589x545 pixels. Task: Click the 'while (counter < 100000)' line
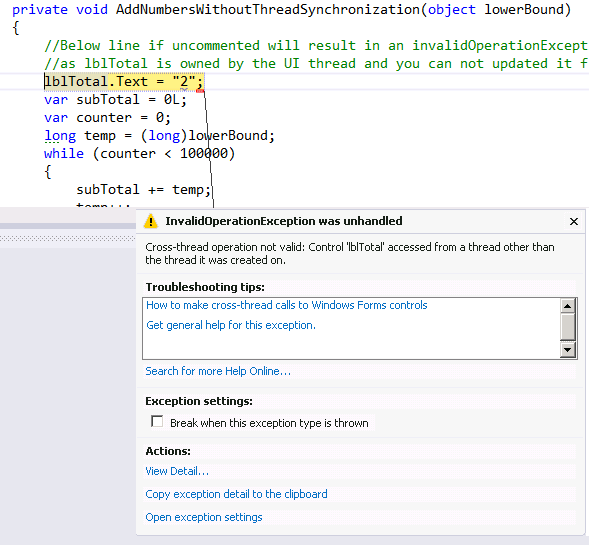[139, 154]
